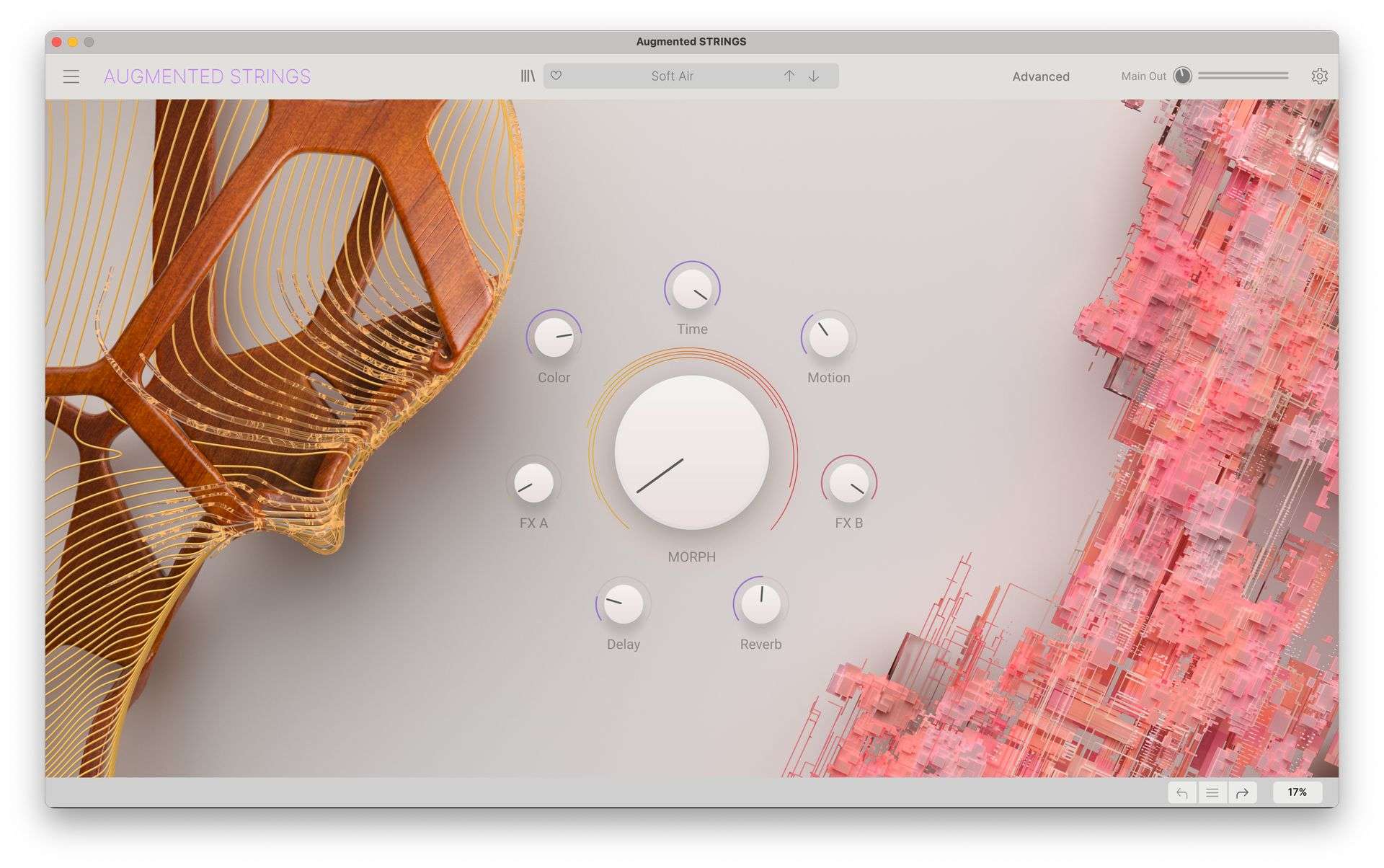Click the Color macro knob
The width and height of the screenshot is (1384, 868).
[x=554, y=337]
